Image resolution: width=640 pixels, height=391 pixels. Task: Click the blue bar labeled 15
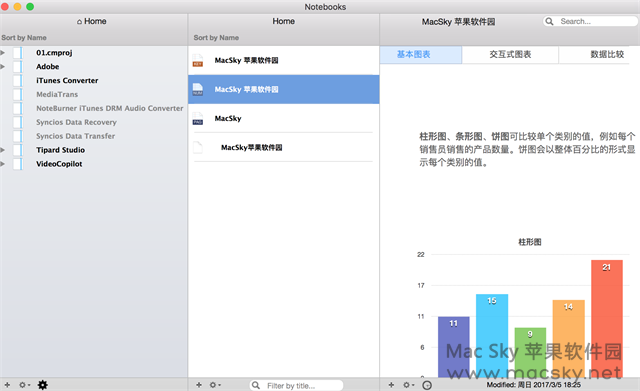[492, 335]
